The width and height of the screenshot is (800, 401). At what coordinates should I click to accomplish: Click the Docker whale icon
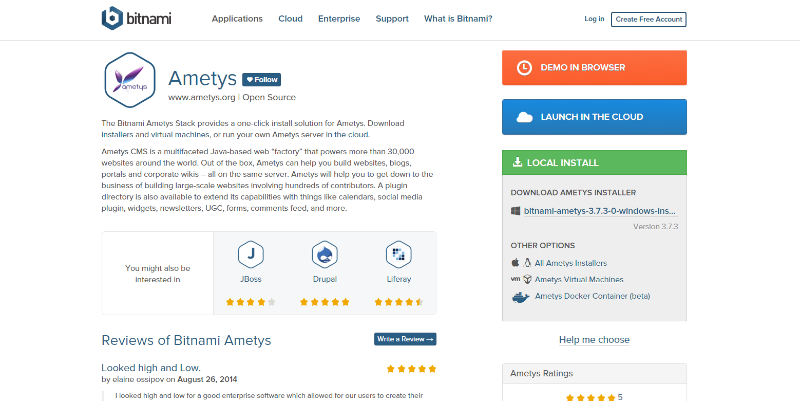click(x=520, y=297)
